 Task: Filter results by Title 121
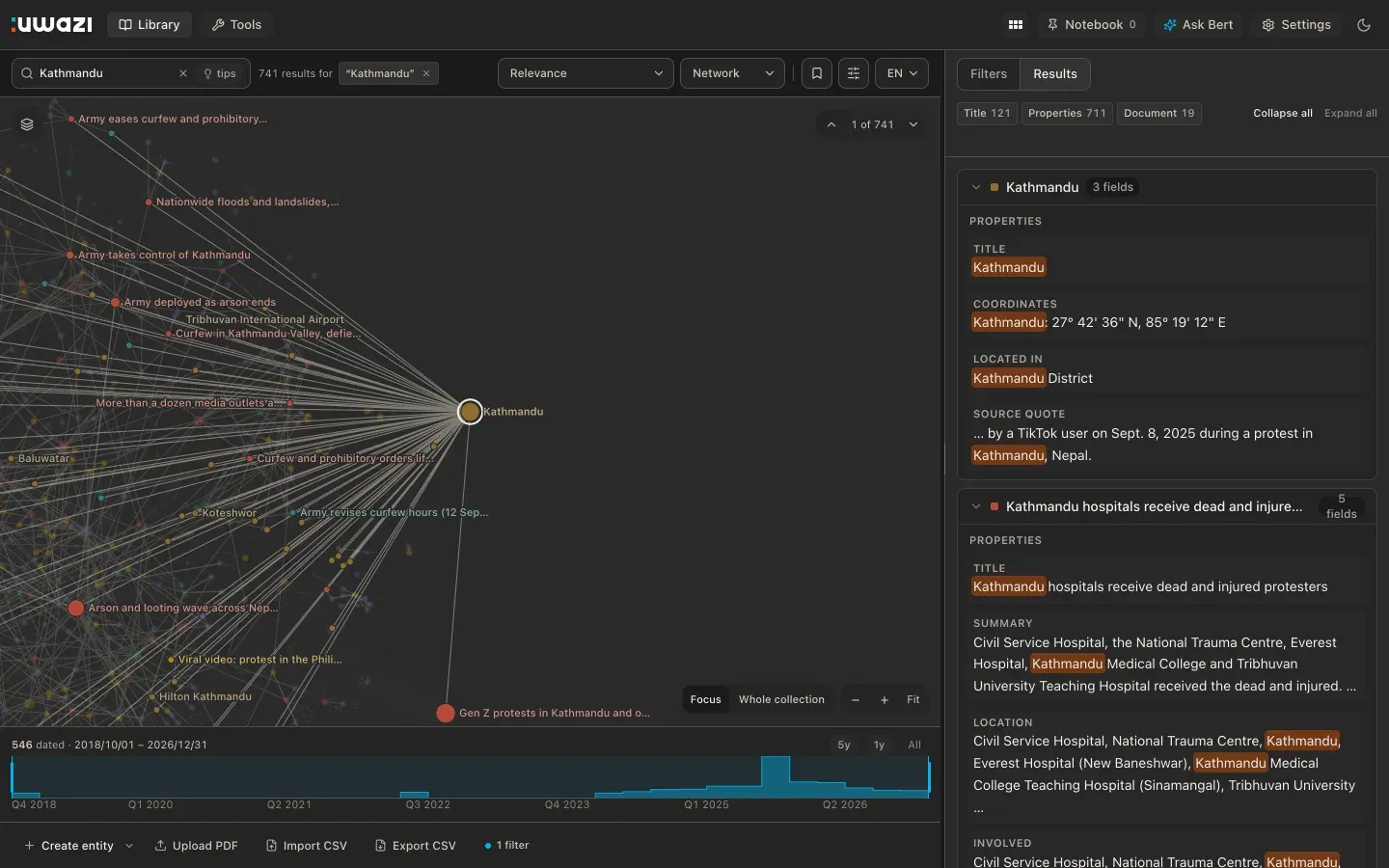[987, 114]
